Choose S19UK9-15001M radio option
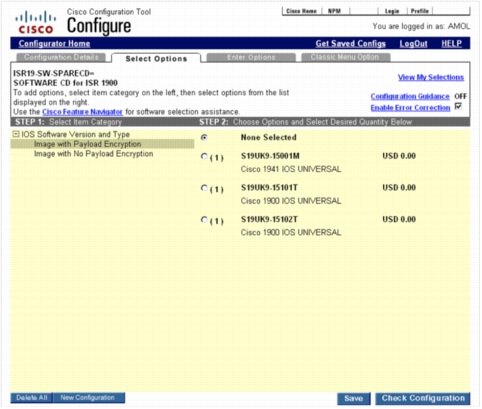Screen dimensions: 482x409 pos(204,156)
